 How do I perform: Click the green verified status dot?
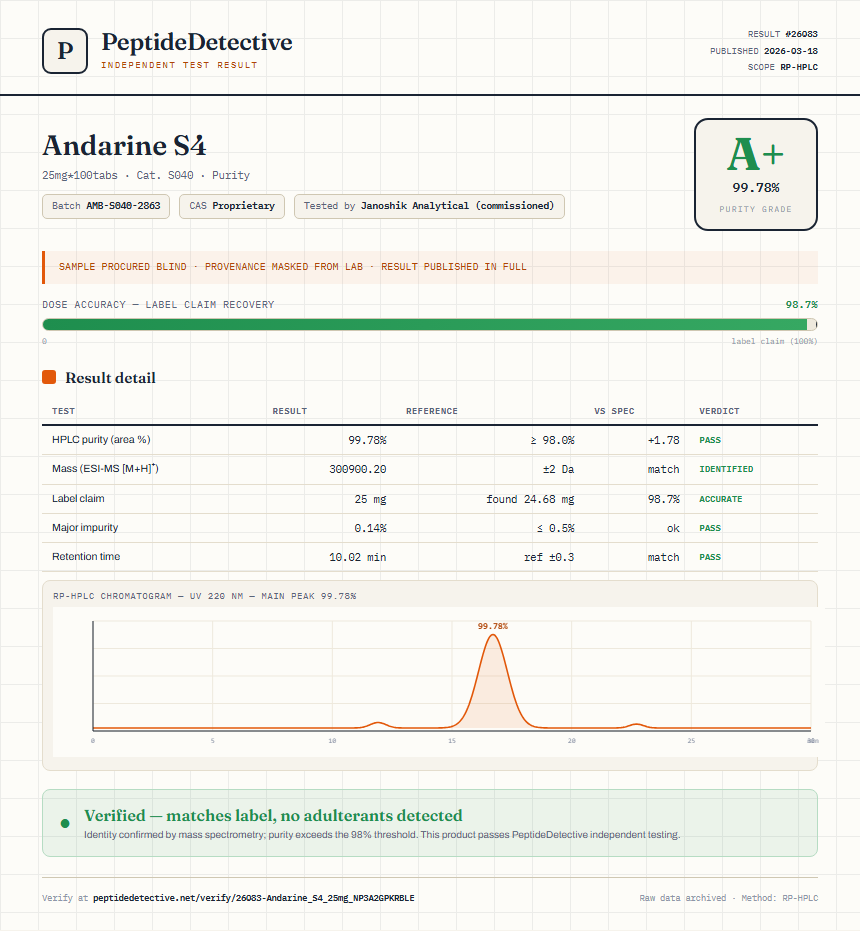tap(65, 823)
